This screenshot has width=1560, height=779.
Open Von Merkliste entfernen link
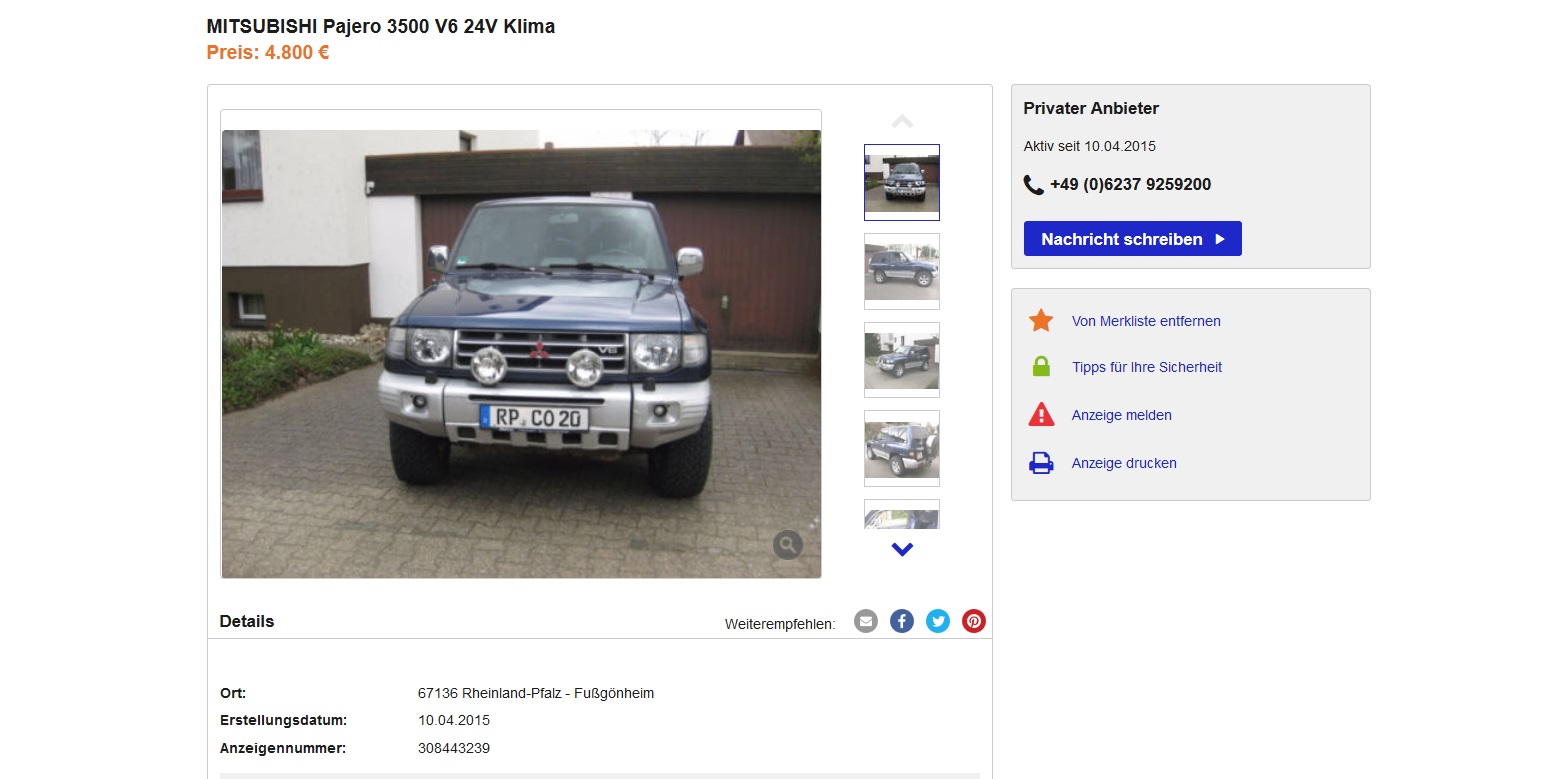(x=1146, y=321)
